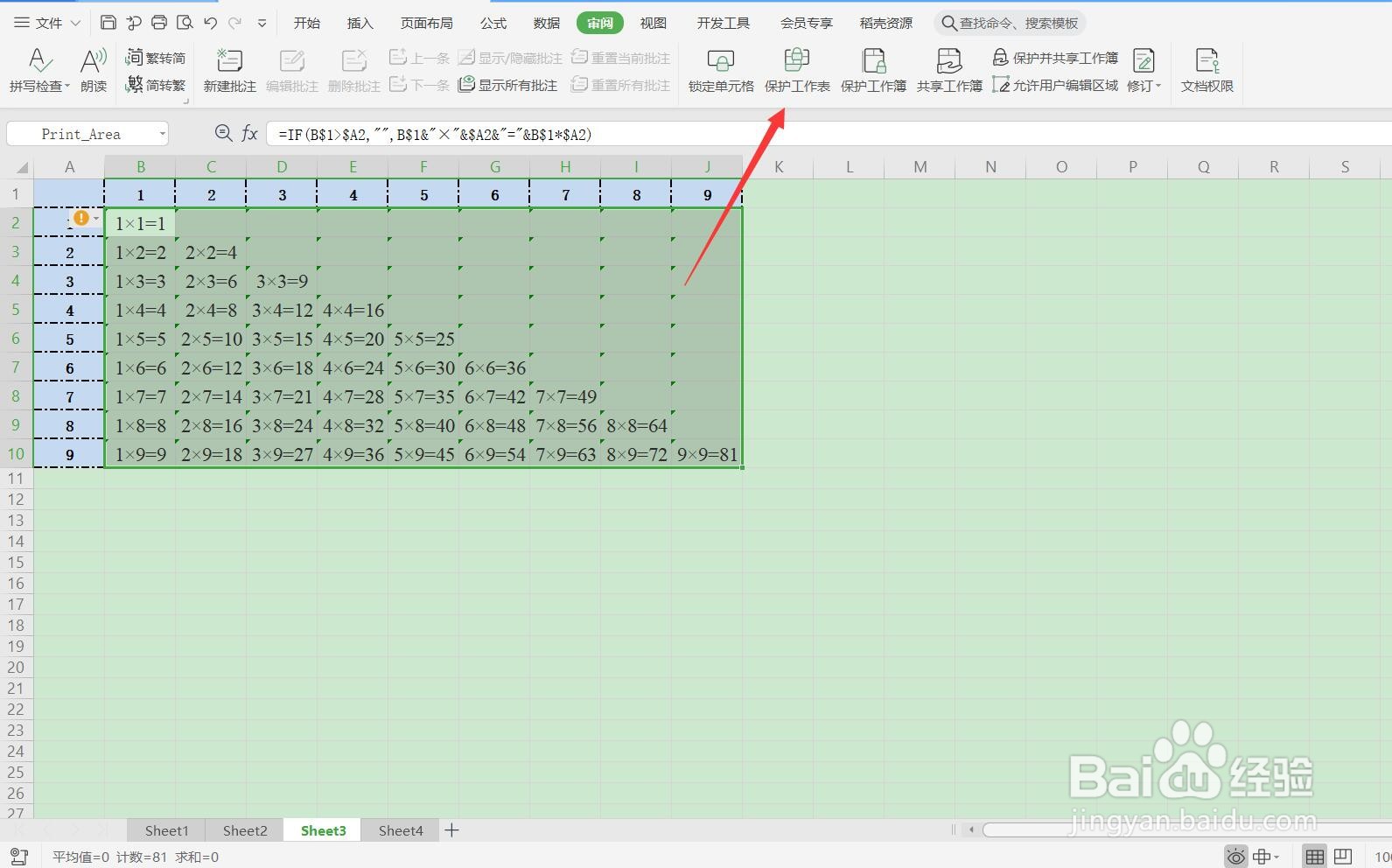Select column K header
1392x868 pixels.
click(779, 166)
